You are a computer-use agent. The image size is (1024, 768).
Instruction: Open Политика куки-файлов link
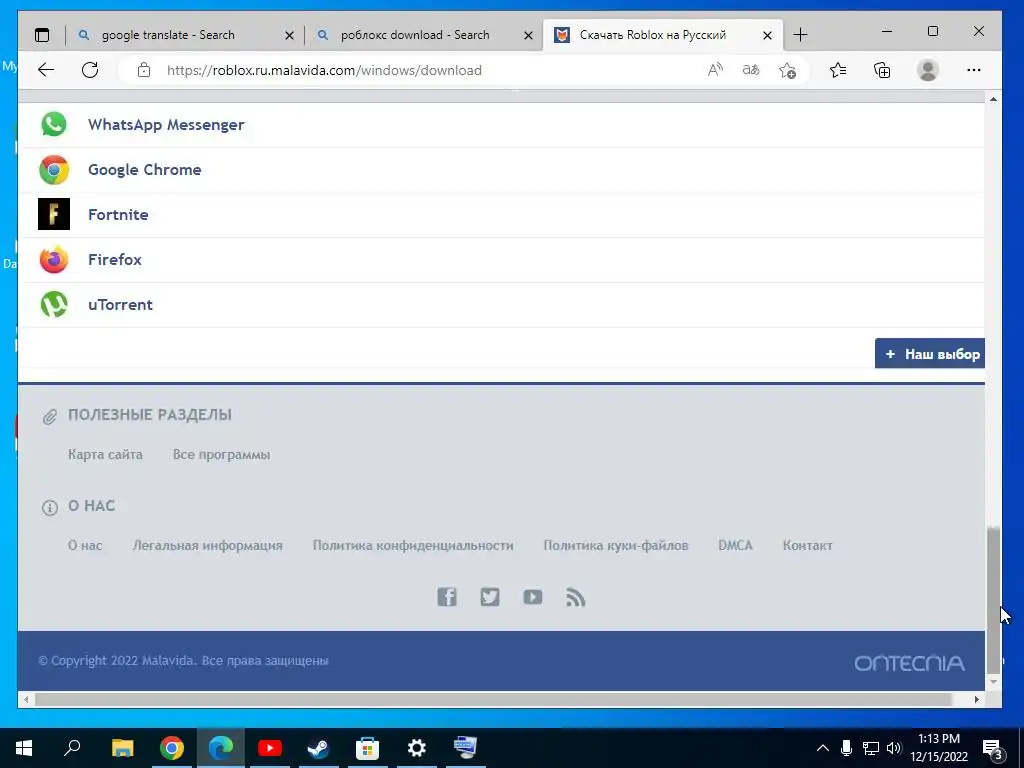tap(616, 545)
